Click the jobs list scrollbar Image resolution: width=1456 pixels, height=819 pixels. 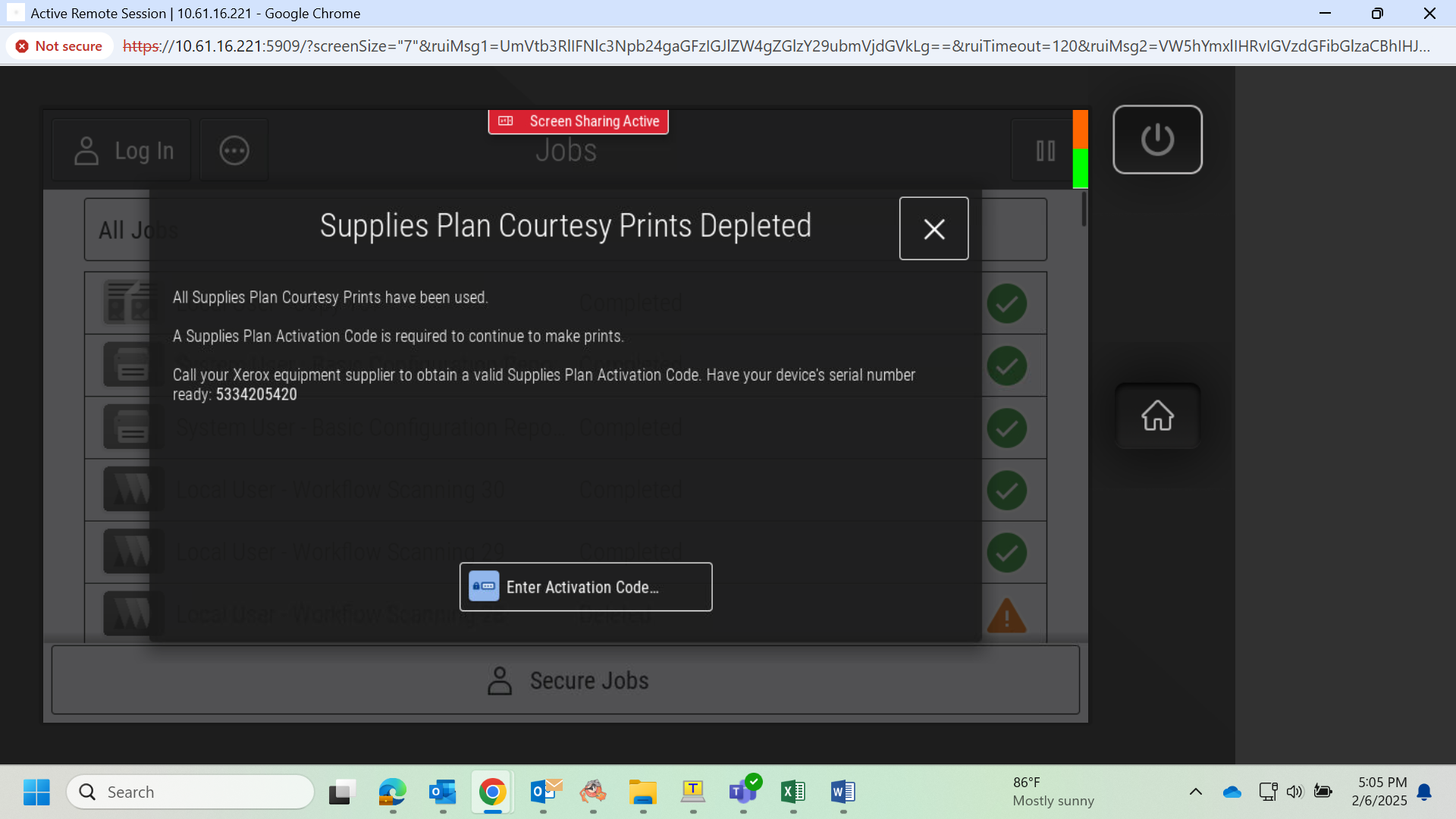[x=1084, y=209]
